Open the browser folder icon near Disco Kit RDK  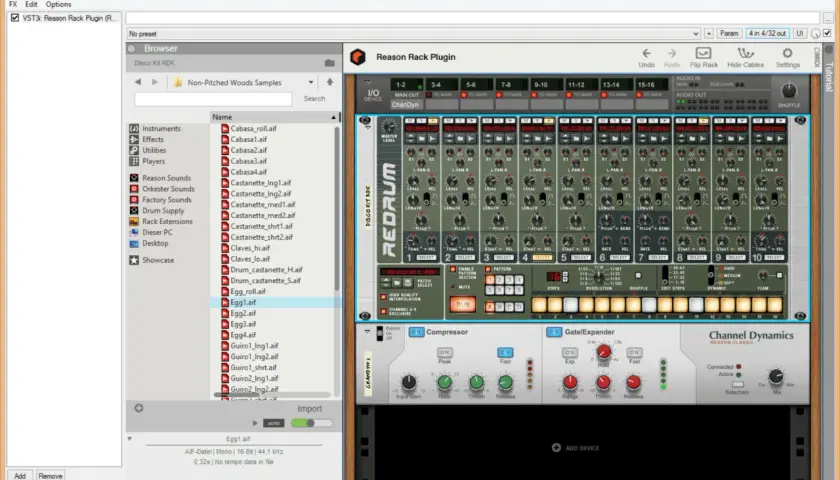pyautogui.click(x=329, y=63)
